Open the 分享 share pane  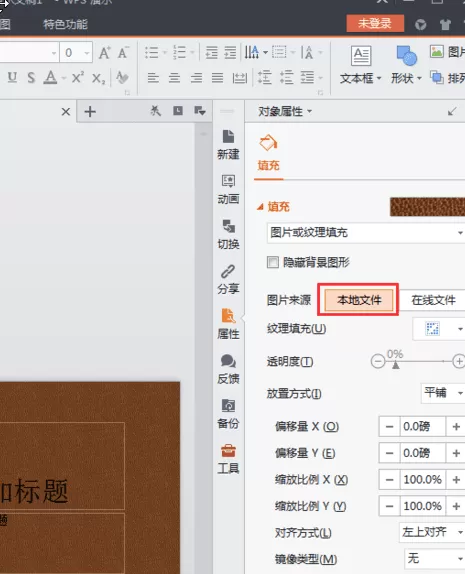click(x=228, y=279)
